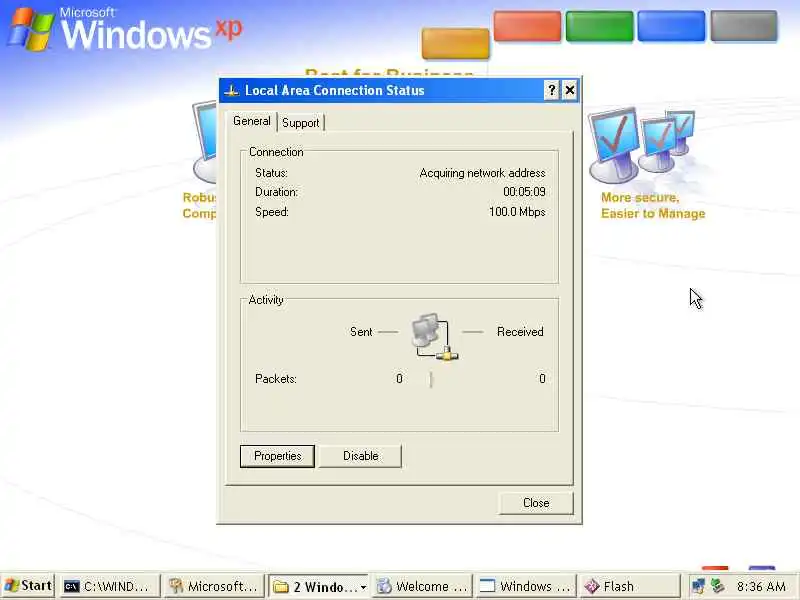Close dialog with title bar X
The width and height of the screenshot is (800, 600).
[569, 90]
